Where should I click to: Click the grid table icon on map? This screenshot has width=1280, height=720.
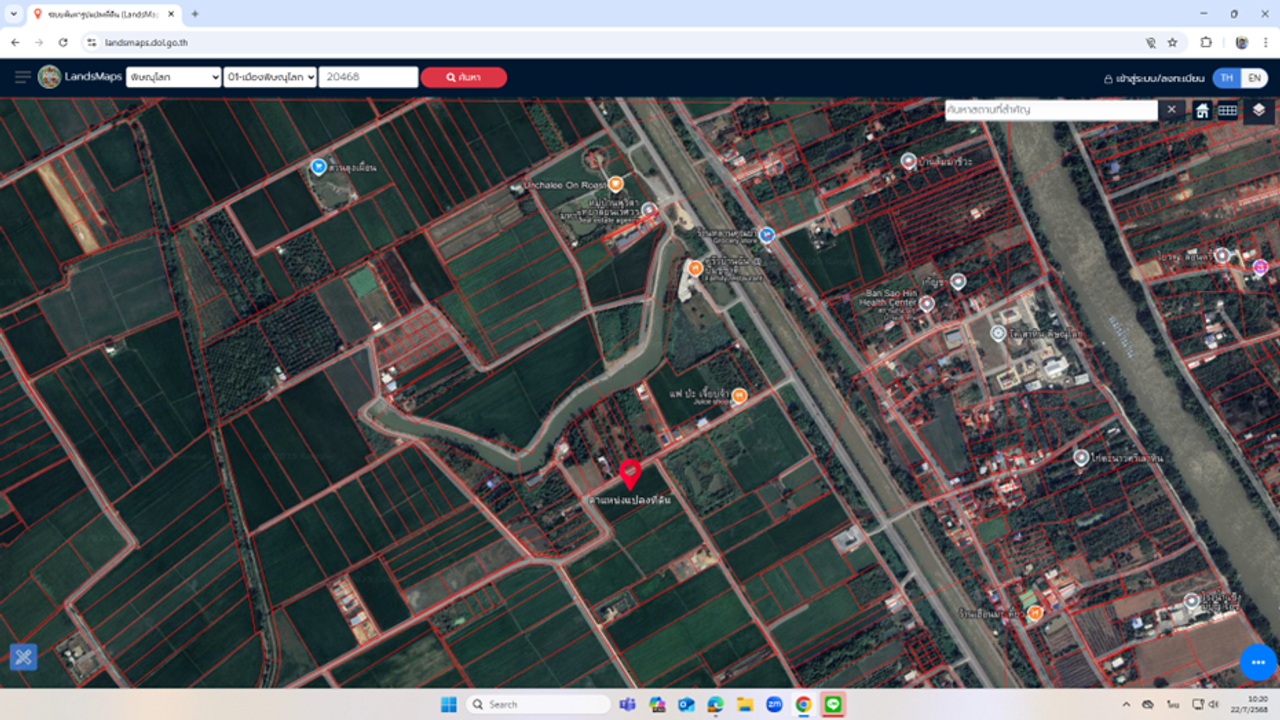(x=1227, y=111)
